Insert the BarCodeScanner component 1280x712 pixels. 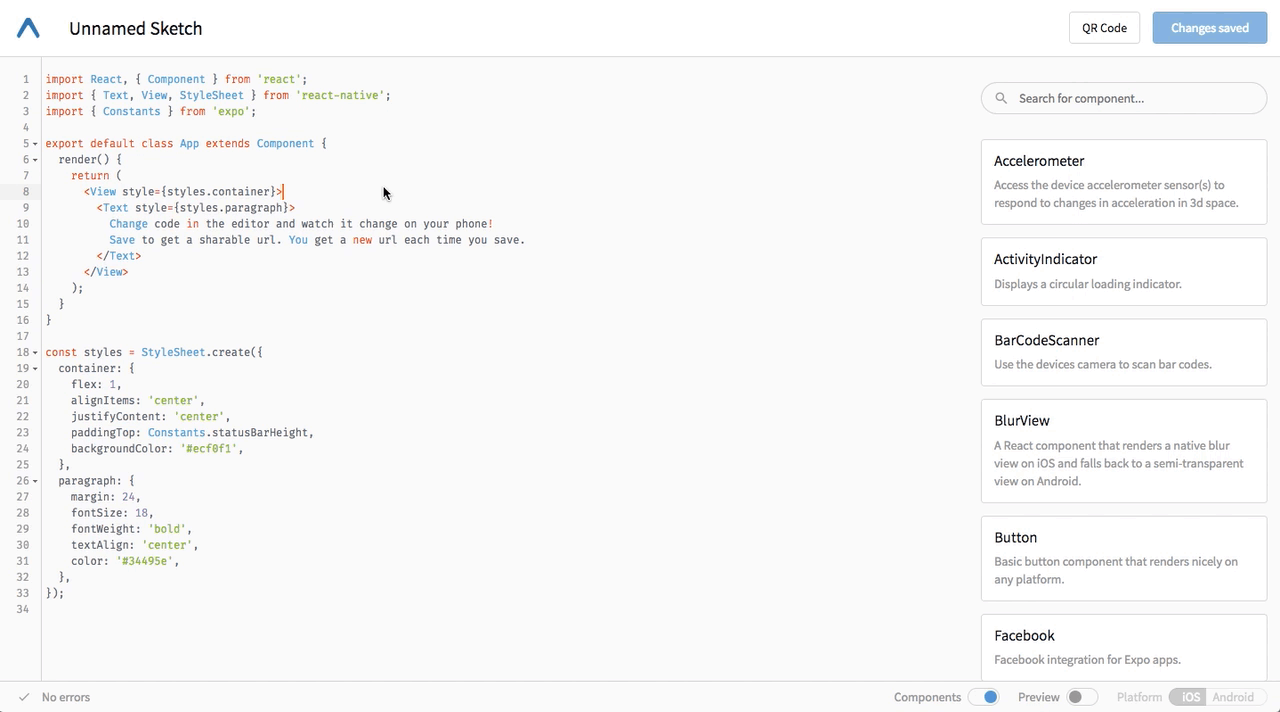click(1124, 352)
